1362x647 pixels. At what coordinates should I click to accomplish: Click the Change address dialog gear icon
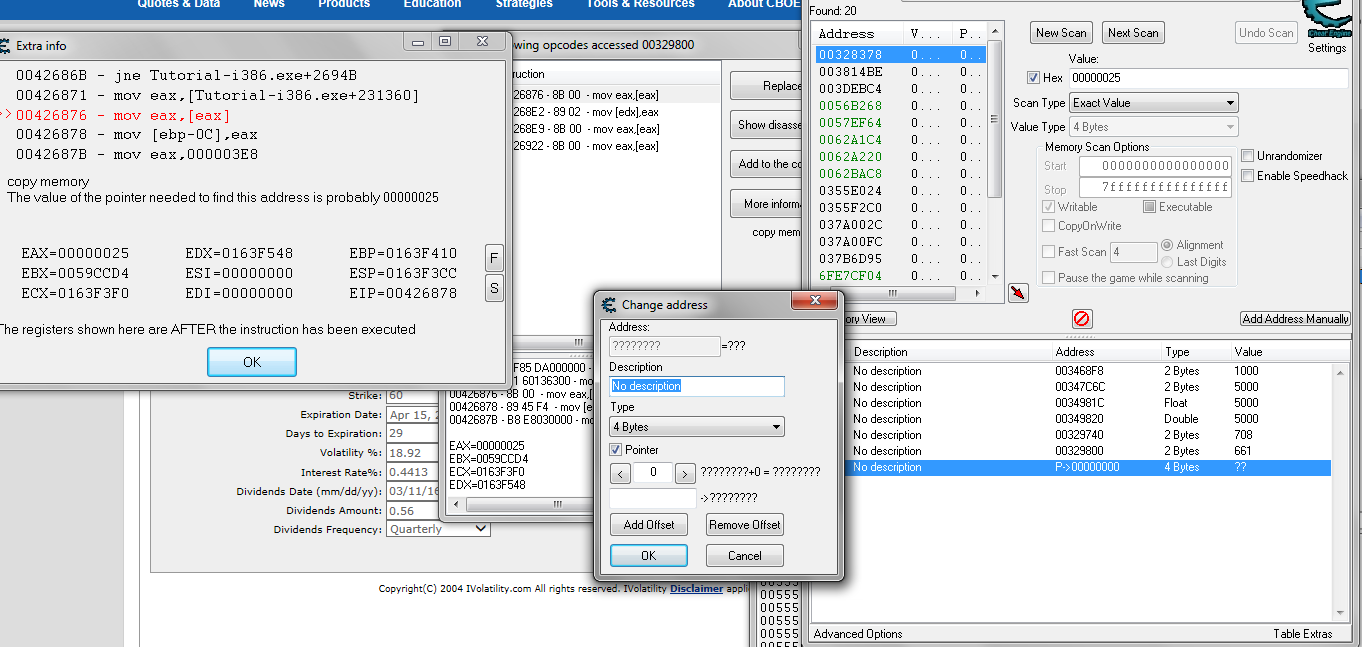pyautogui.click(x=608, y=305)
